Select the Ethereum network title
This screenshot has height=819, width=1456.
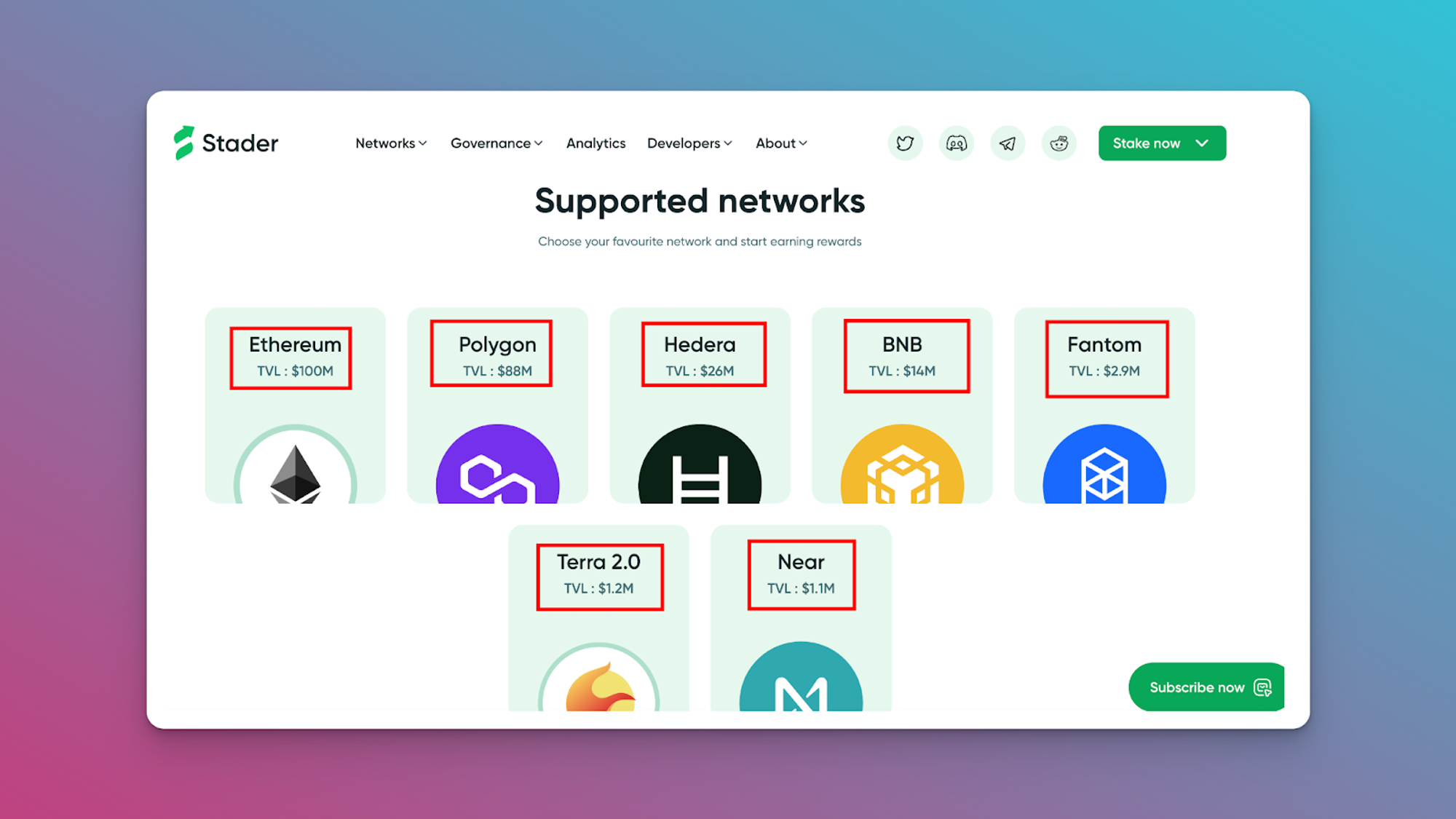tap(296, 344)
